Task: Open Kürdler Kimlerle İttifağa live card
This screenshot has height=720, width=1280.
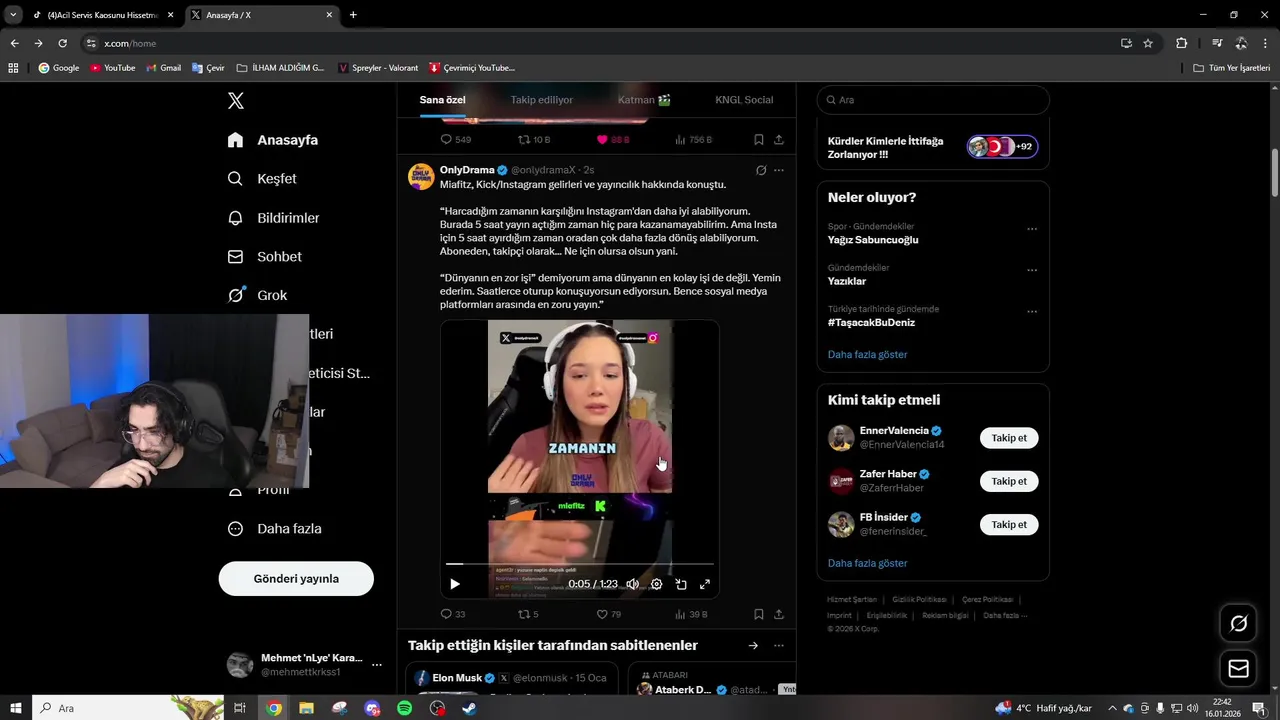Action: tap(933, 148)
